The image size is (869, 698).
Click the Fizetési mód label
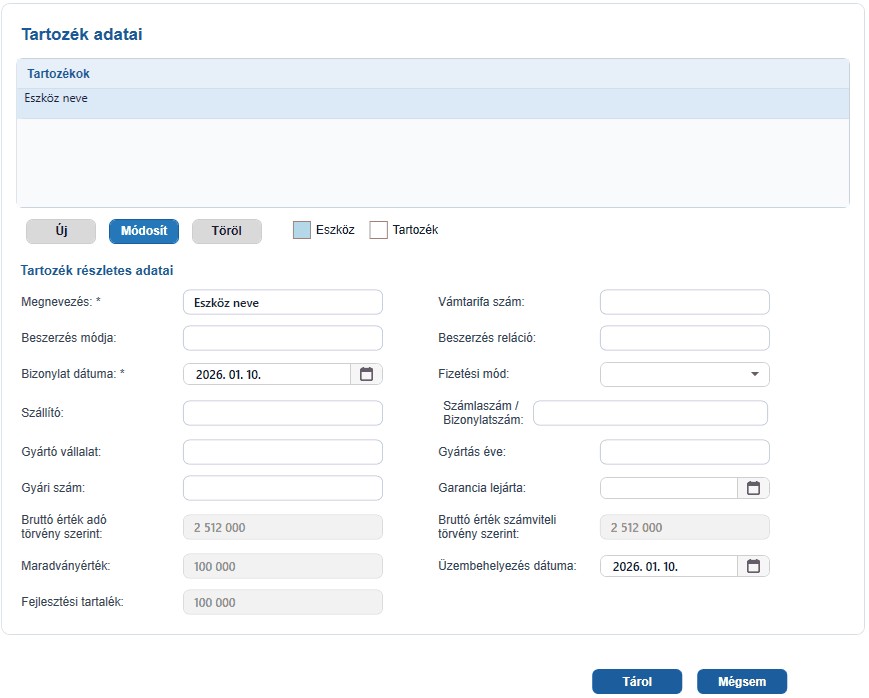click(x=473, y=374)
